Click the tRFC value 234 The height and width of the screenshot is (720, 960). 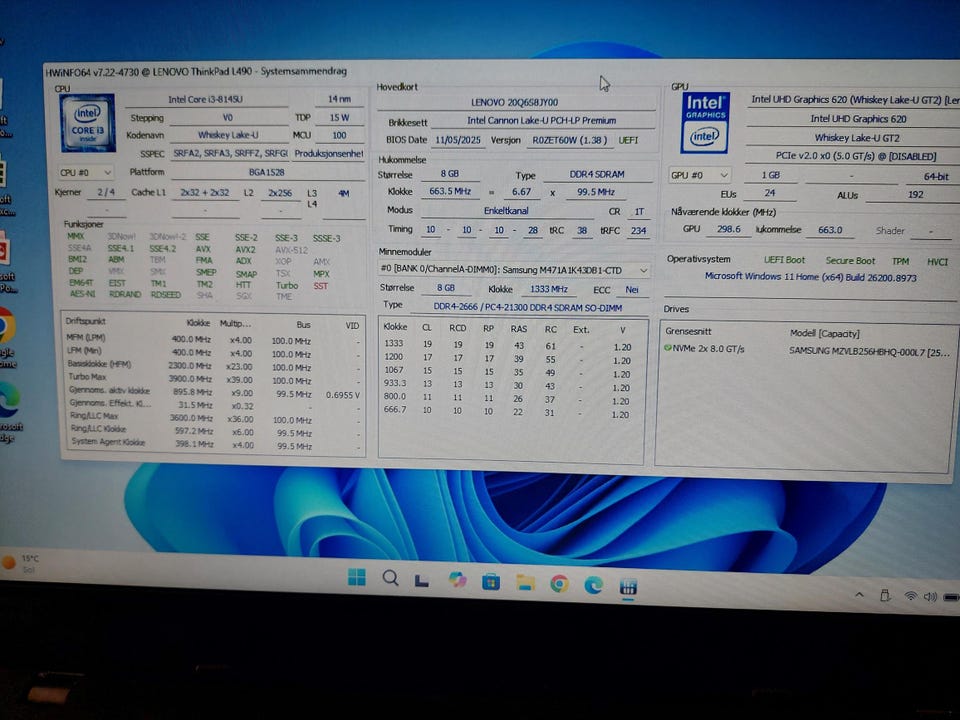click(x=639, y=231)
